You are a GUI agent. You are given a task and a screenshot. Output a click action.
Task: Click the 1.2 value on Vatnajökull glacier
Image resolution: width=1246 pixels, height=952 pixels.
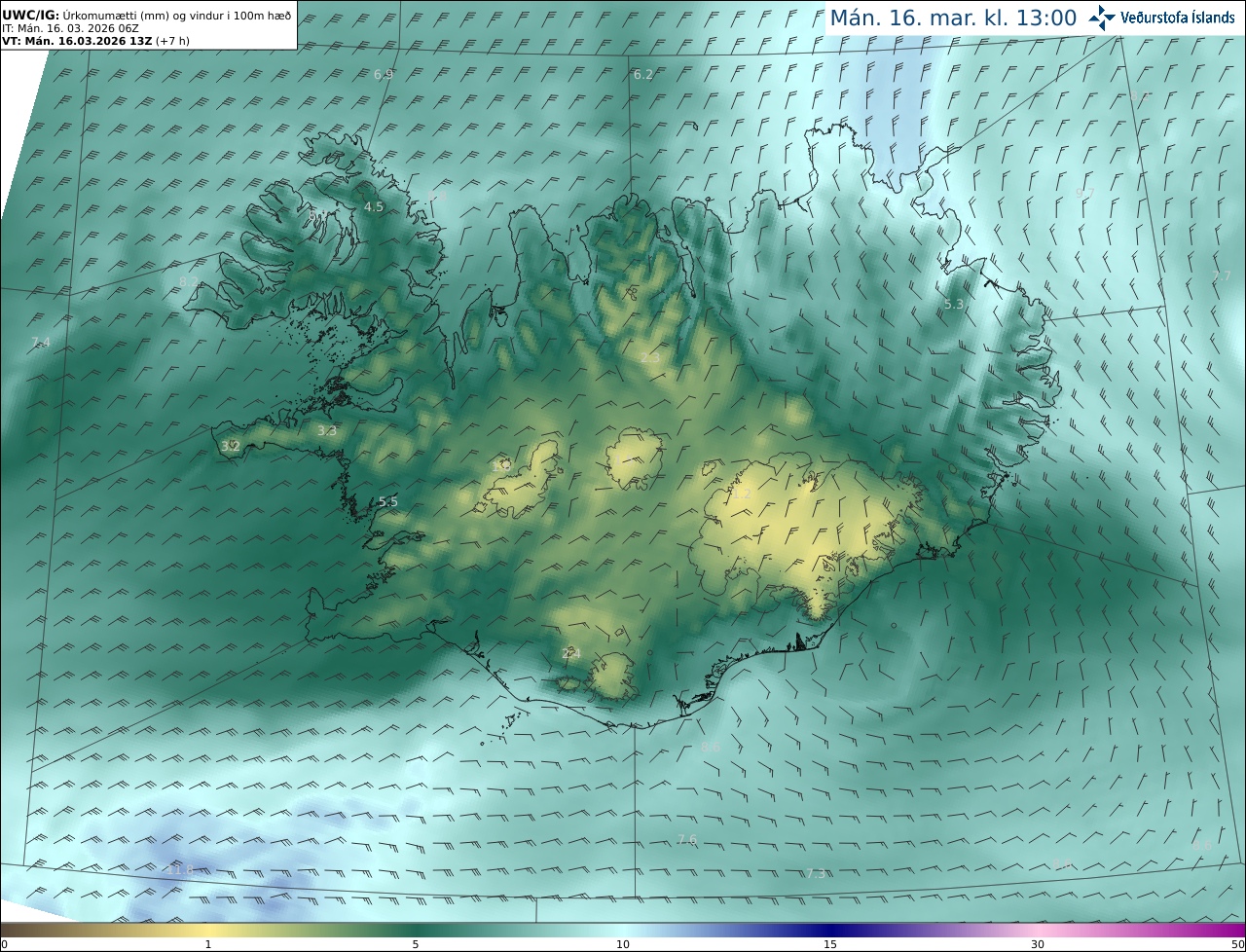tap(742, 494)
